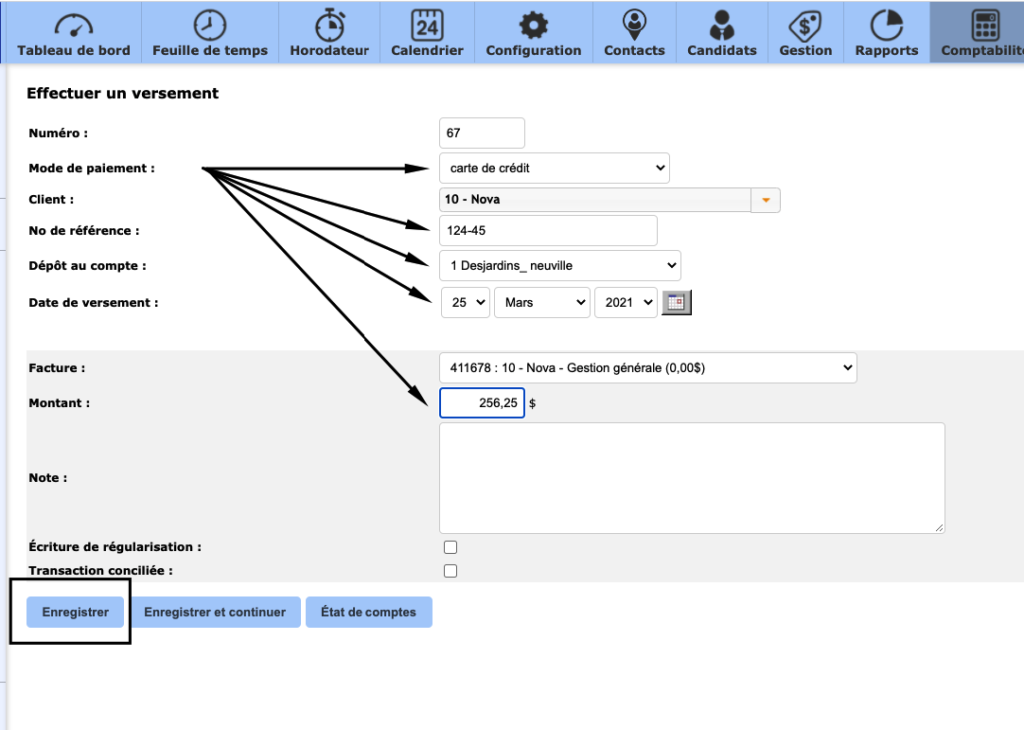Click inside the Montant amount field
The width and height of the screenshot is (1024, 730).
[x=482, y=403]
